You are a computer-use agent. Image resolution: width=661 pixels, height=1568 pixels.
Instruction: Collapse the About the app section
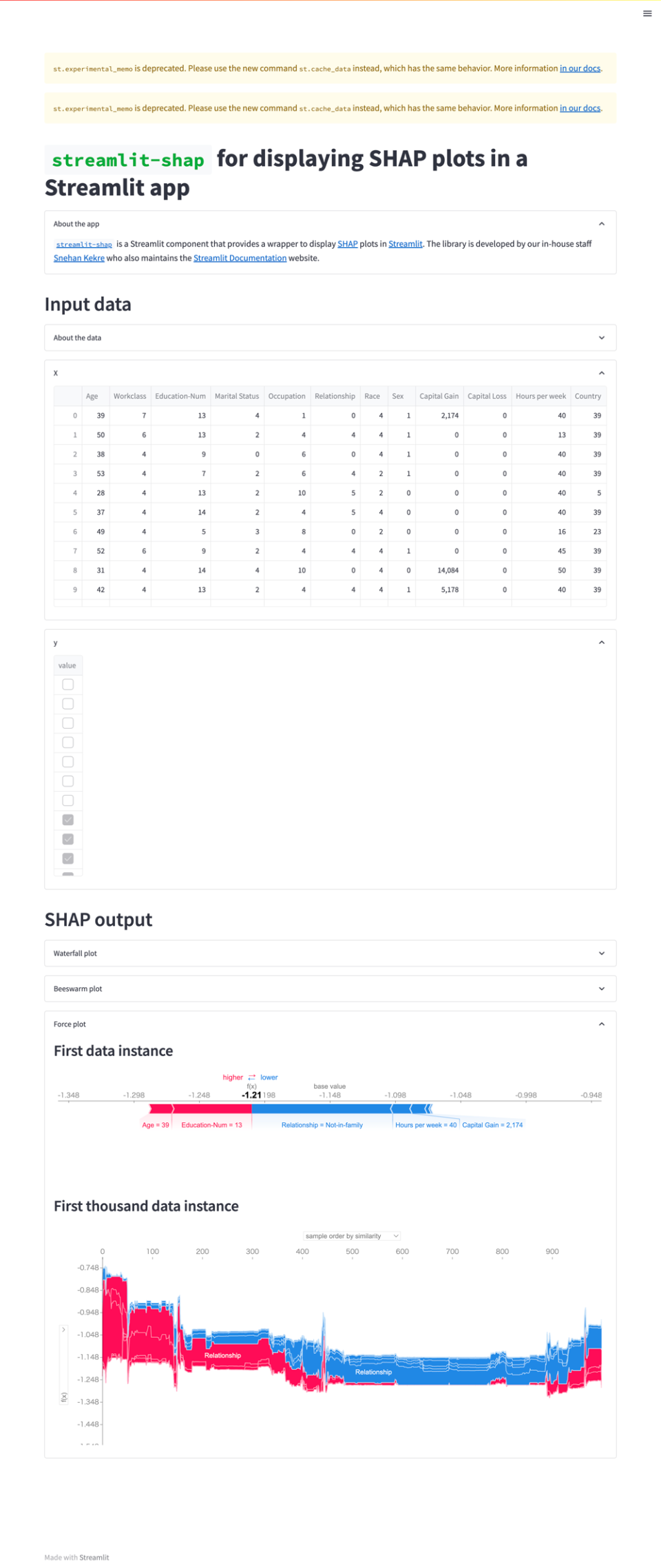(x=601, y=224)
